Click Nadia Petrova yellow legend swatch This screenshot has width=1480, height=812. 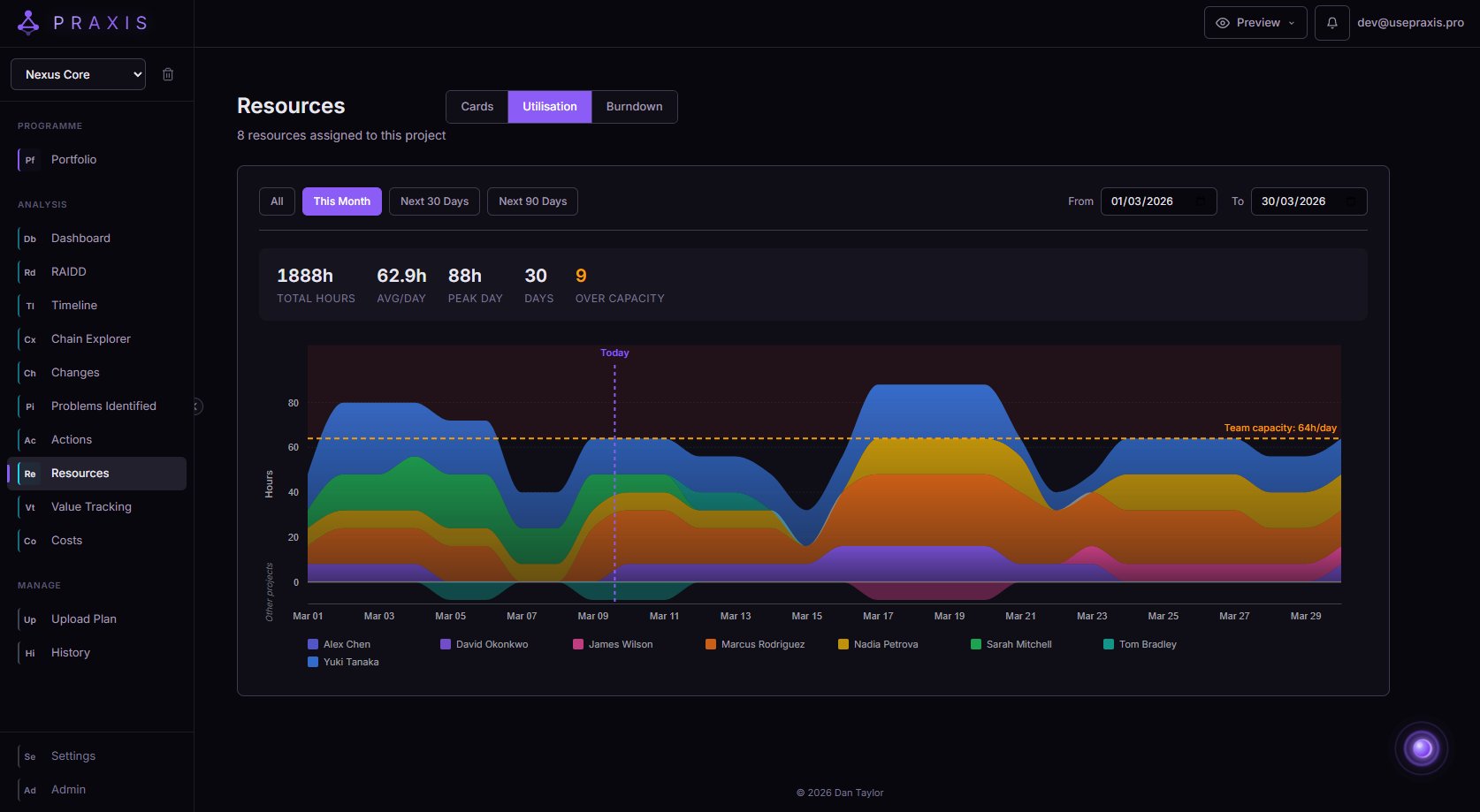pyautogui.click(x=843, y=644)
